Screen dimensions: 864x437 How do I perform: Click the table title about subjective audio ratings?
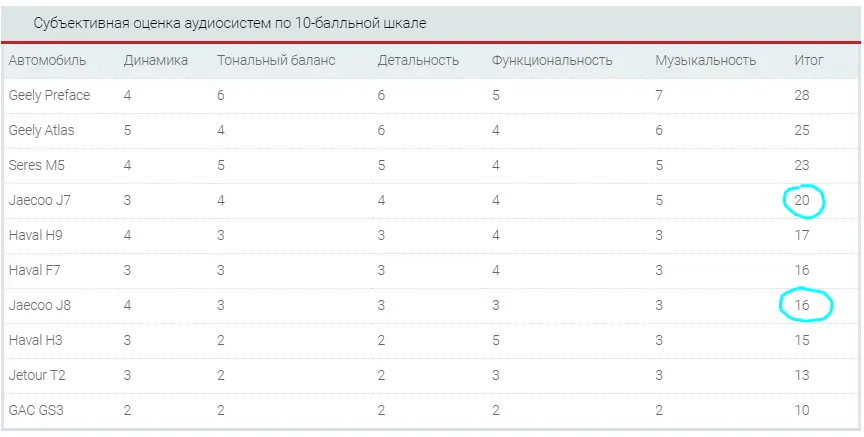click(230, 24)
